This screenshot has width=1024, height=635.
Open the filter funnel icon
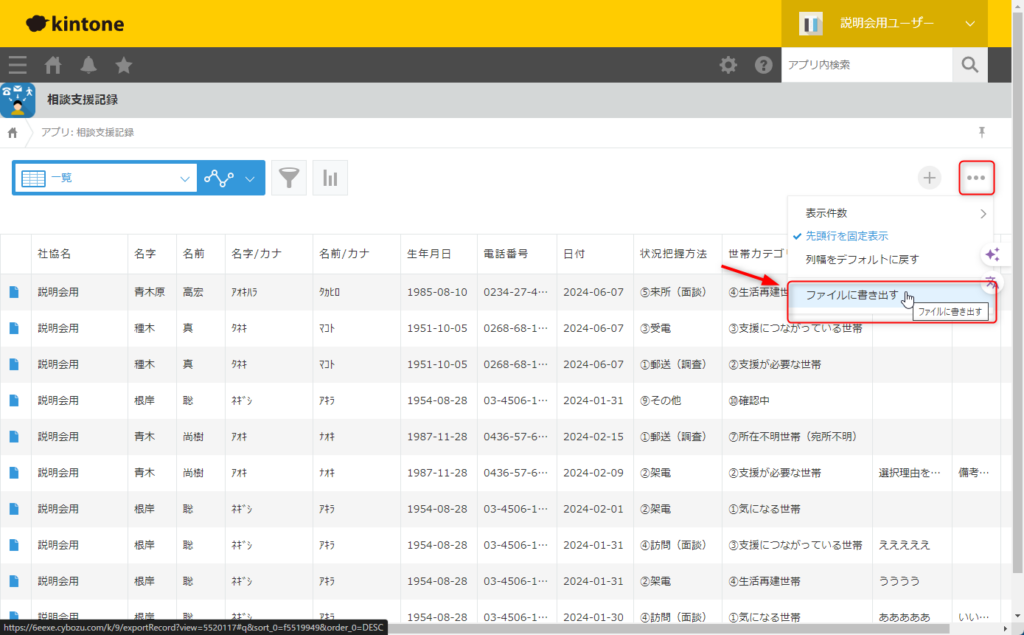(x=289, y=178)
